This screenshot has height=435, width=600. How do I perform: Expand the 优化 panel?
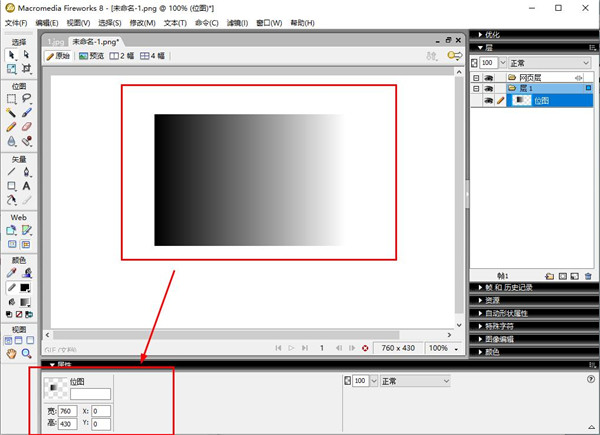[x=492, y=34]
